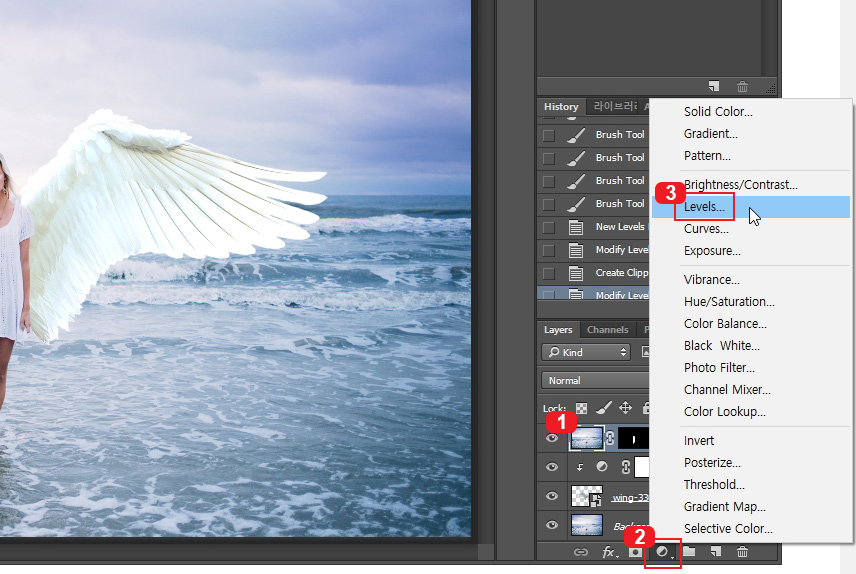Switch to the History tab
Viewport: 856px width, 574px height.
(561, 106)
